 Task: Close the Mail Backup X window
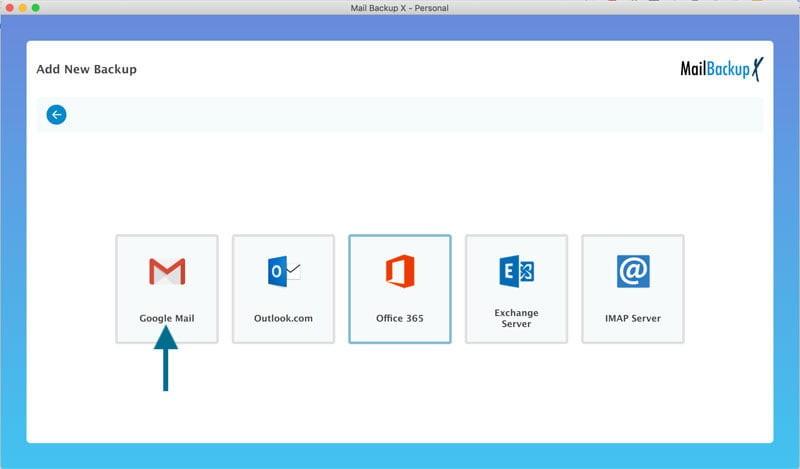click(x=9, y=8)
